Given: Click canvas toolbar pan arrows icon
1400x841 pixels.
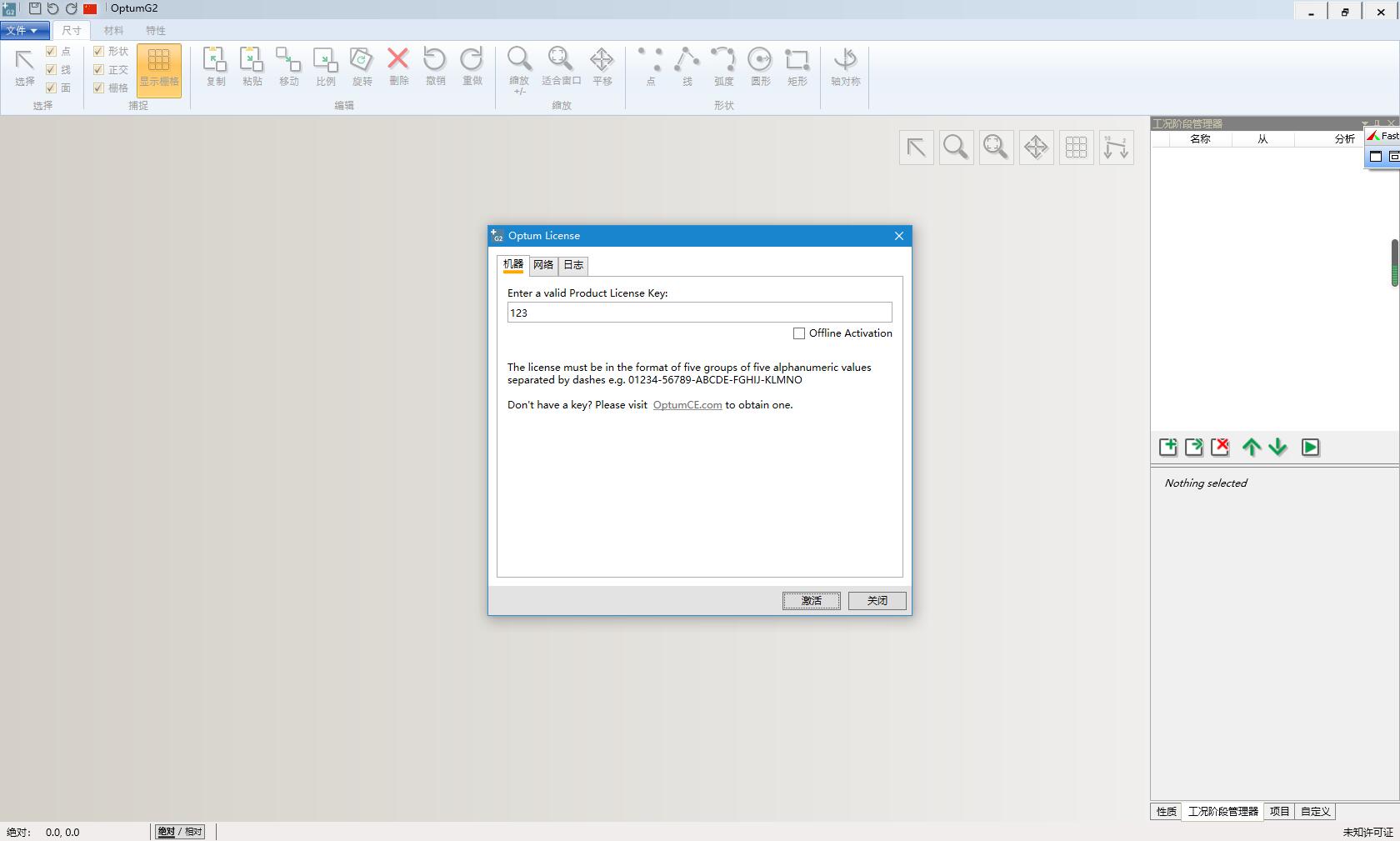Looking at the screenshot, I should pyautogui.click(x=1036, y=148).
